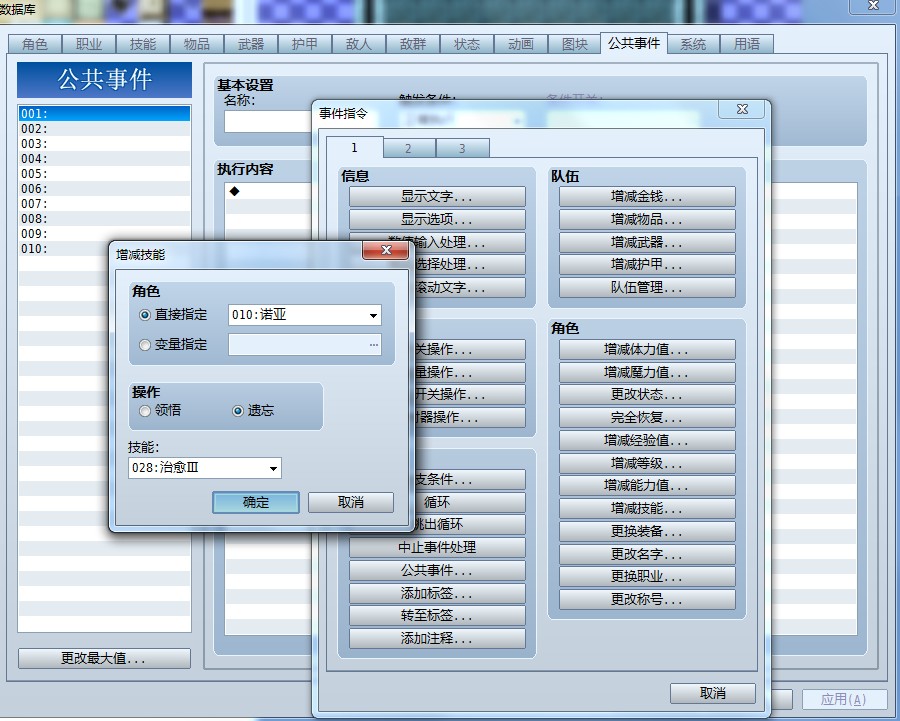Switch to event command page 2 tab
The height and width of the screenshot is (721, 900).
[x=409, y=148]
